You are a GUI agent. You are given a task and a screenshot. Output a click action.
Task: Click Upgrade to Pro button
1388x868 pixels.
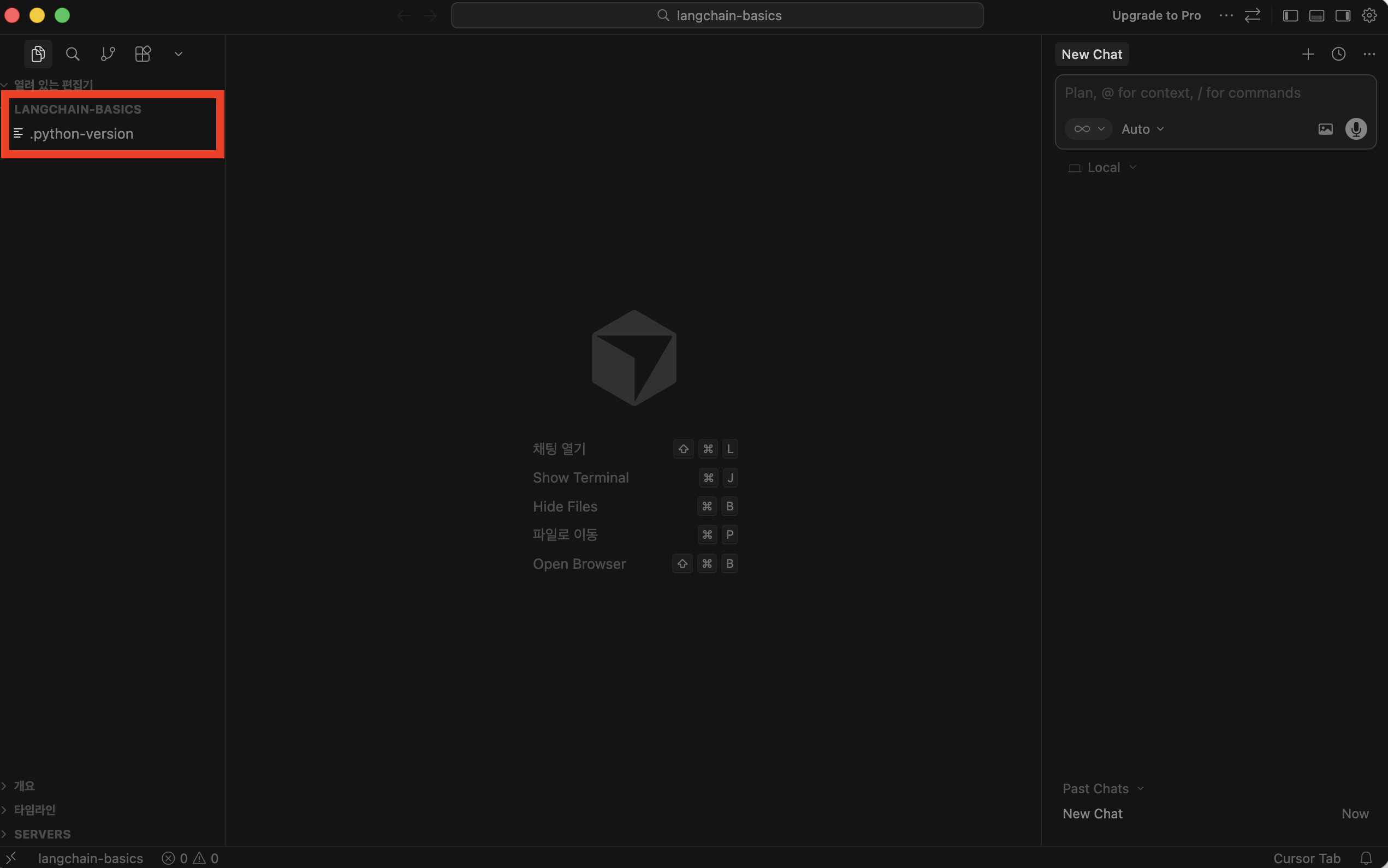click(x=1155, y=15)
